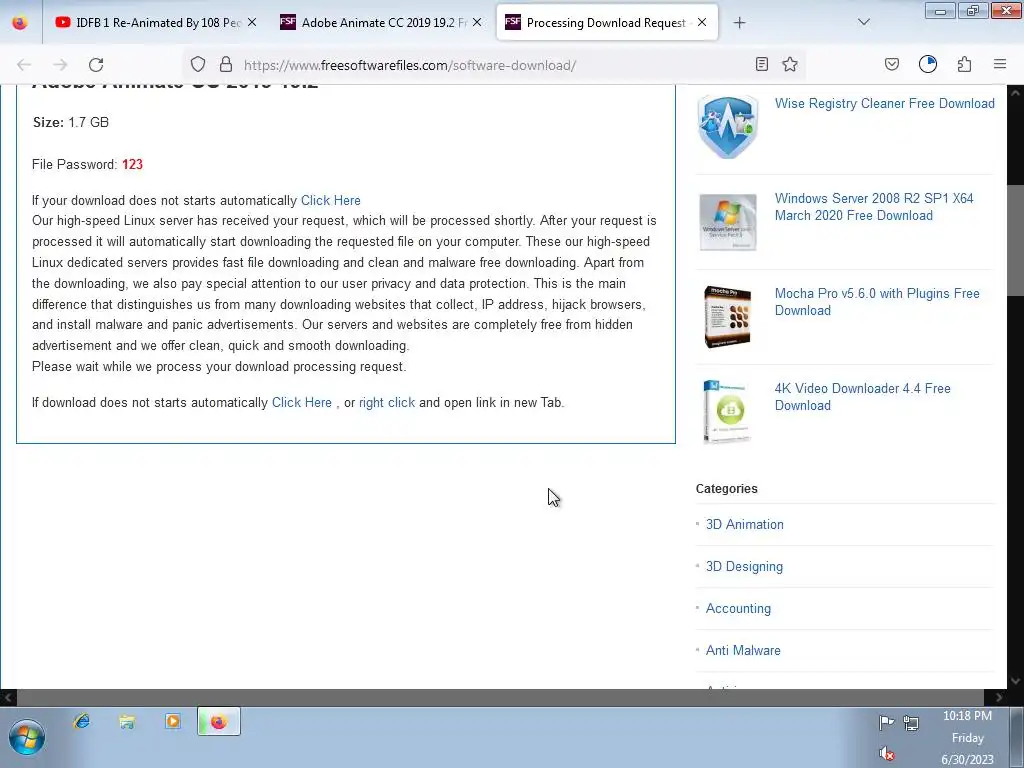Reload the current page
This screenshot has width=1024, height=768.
[96, 65]
